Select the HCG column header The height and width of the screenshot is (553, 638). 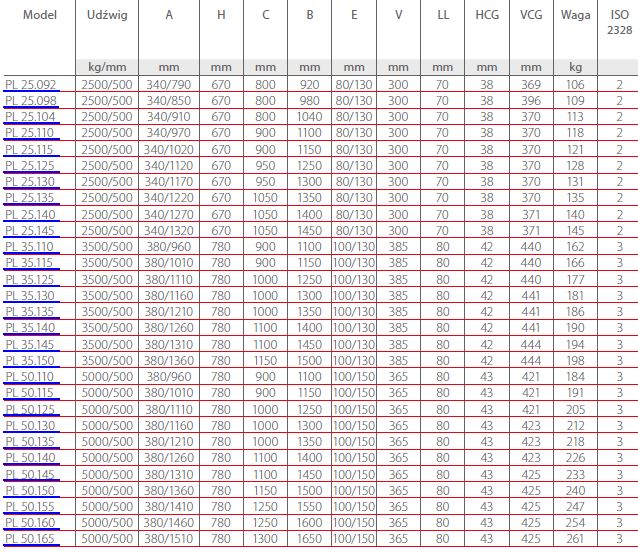487,15
